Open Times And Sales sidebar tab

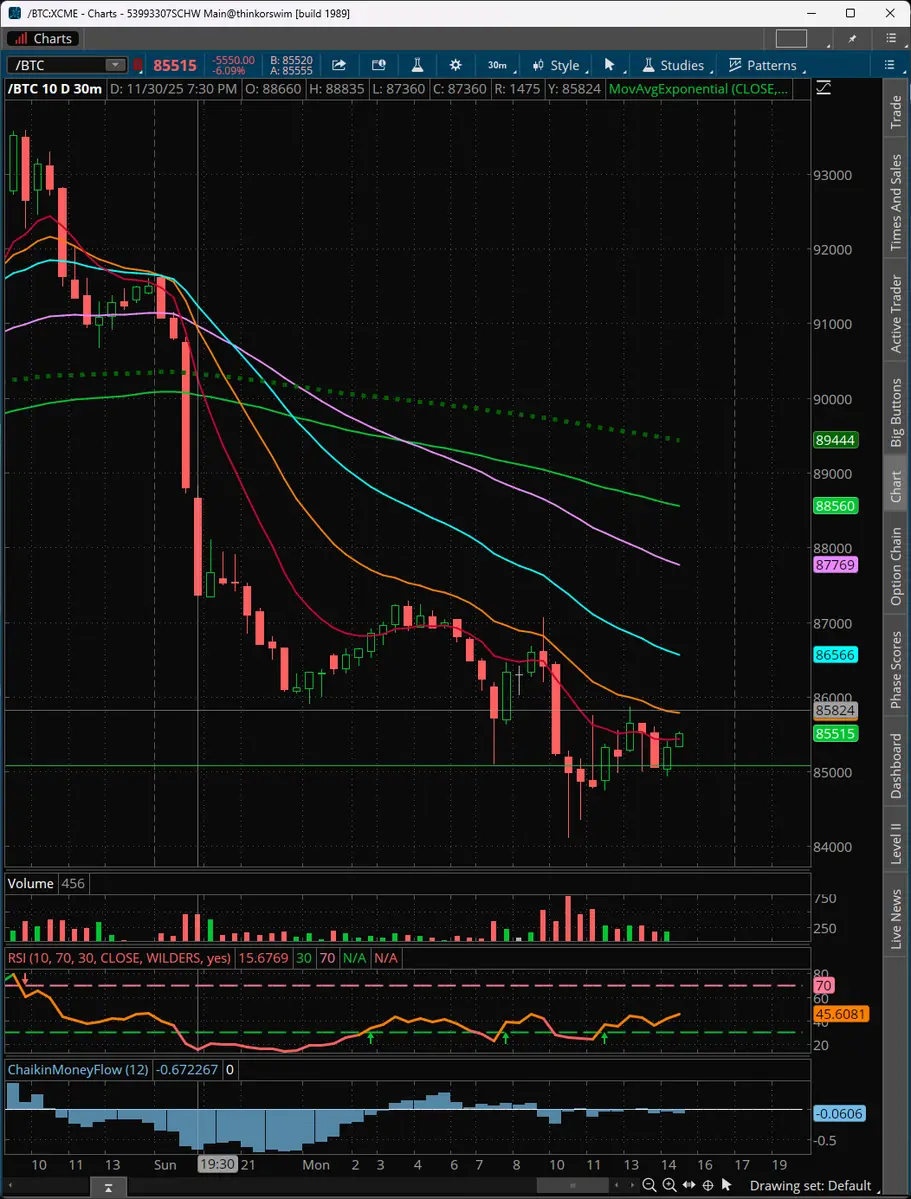(896, 203)
